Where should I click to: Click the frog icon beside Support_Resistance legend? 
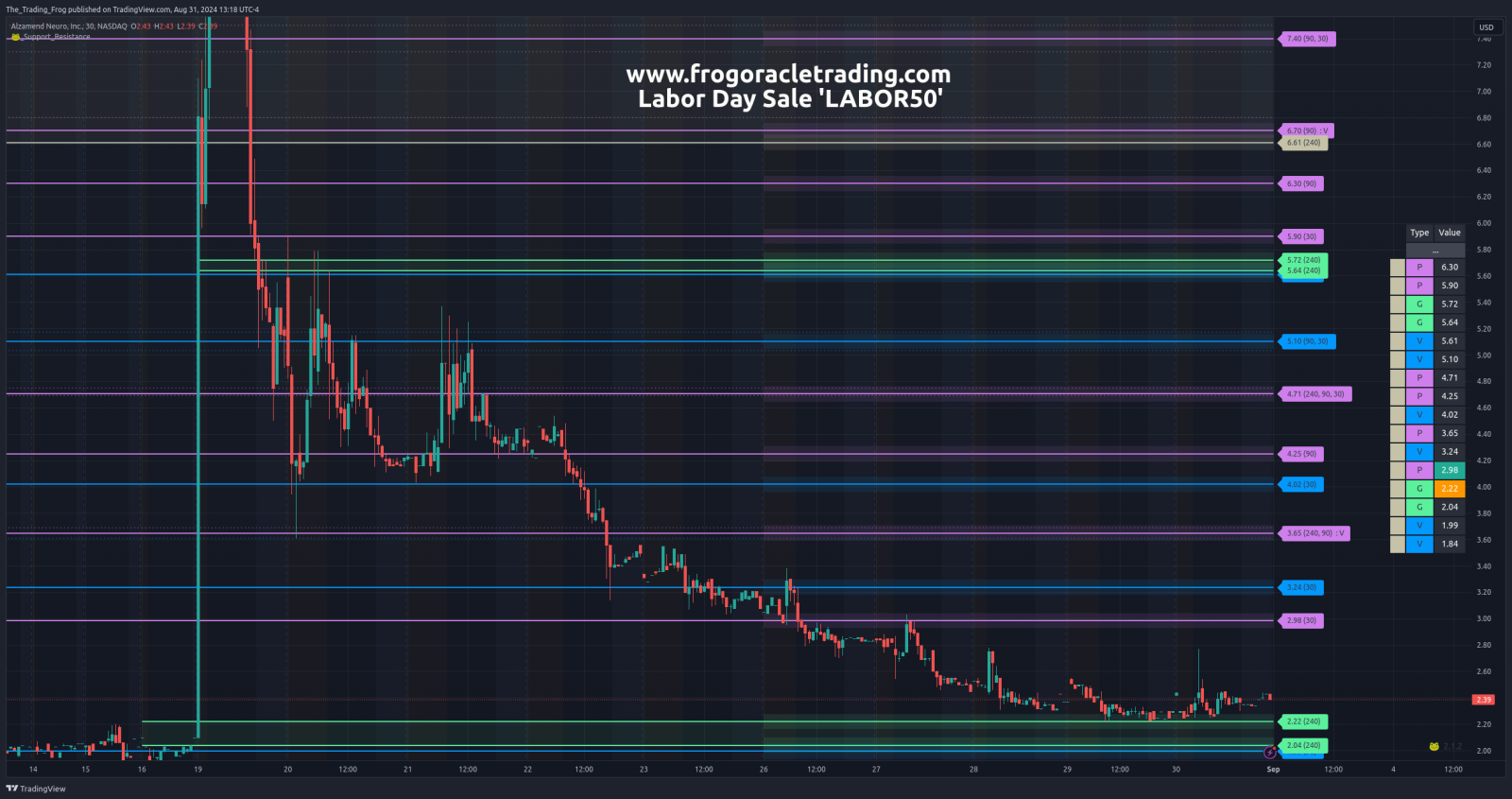tap(15, 37)
